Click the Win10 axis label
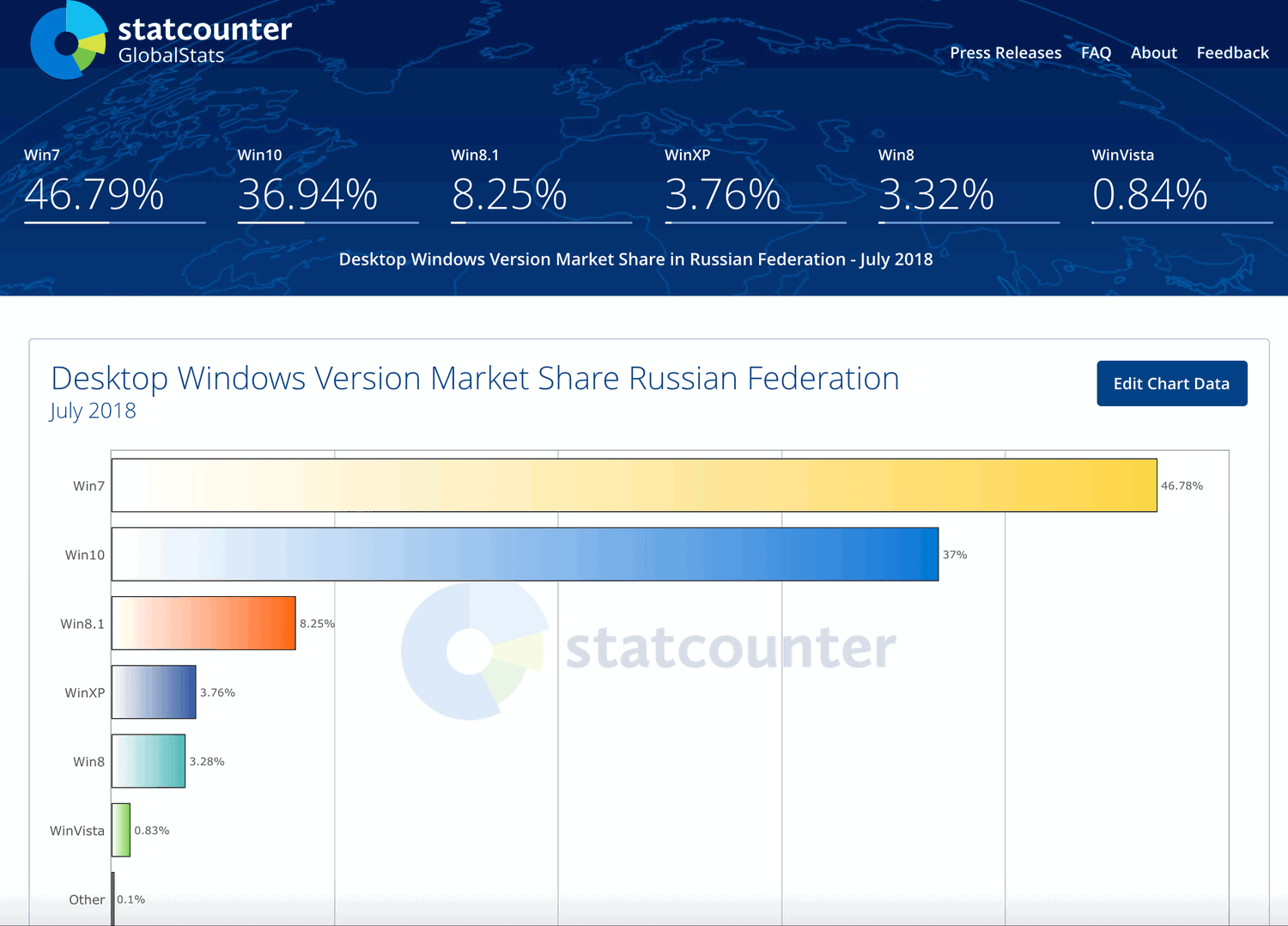The width and height of the screenshot is (1288, 926). (85, 555)
